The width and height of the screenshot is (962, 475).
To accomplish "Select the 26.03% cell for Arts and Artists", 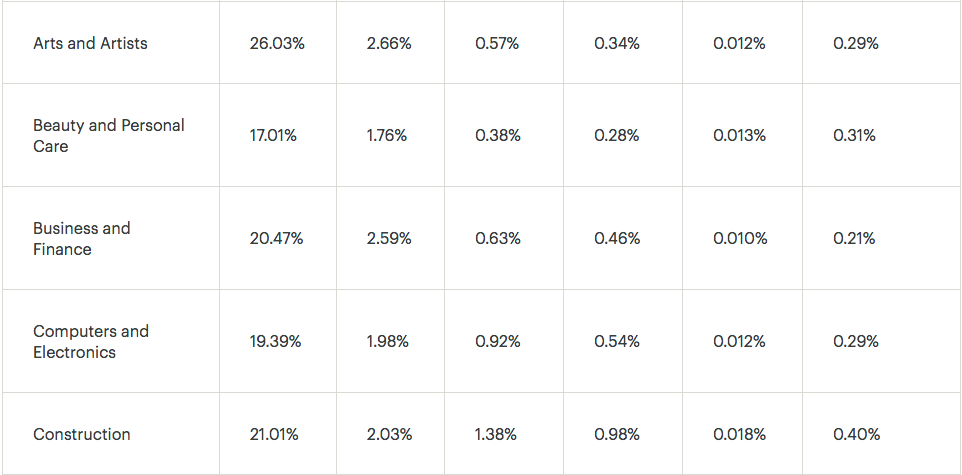I will click(277, 44).
